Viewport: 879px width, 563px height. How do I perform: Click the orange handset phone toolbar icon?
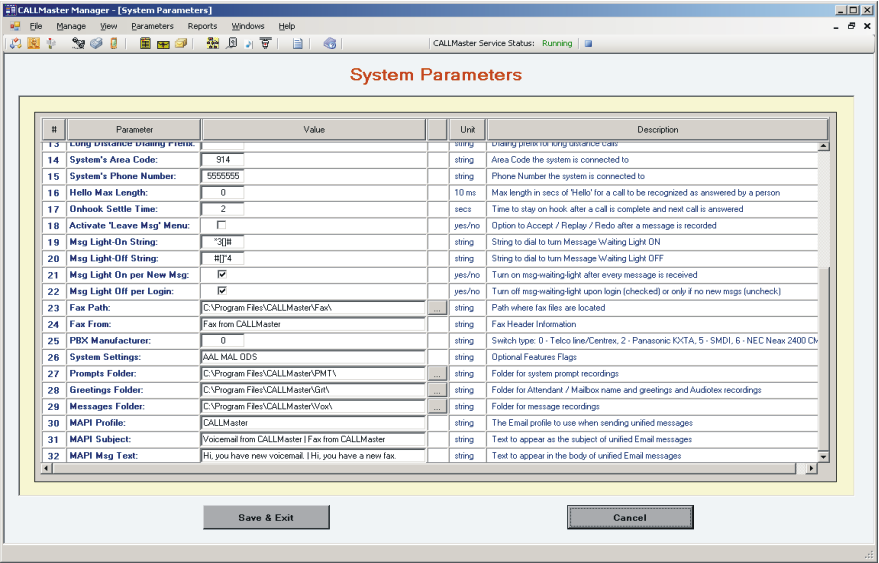click(114, 43)
